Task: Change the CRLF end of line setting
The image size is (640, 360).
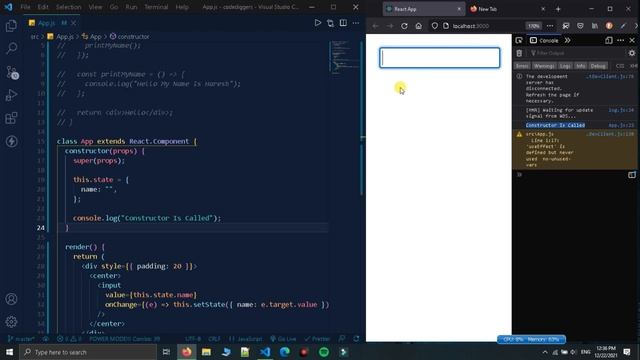Action: pyautogui.click(x=214, y=339)
